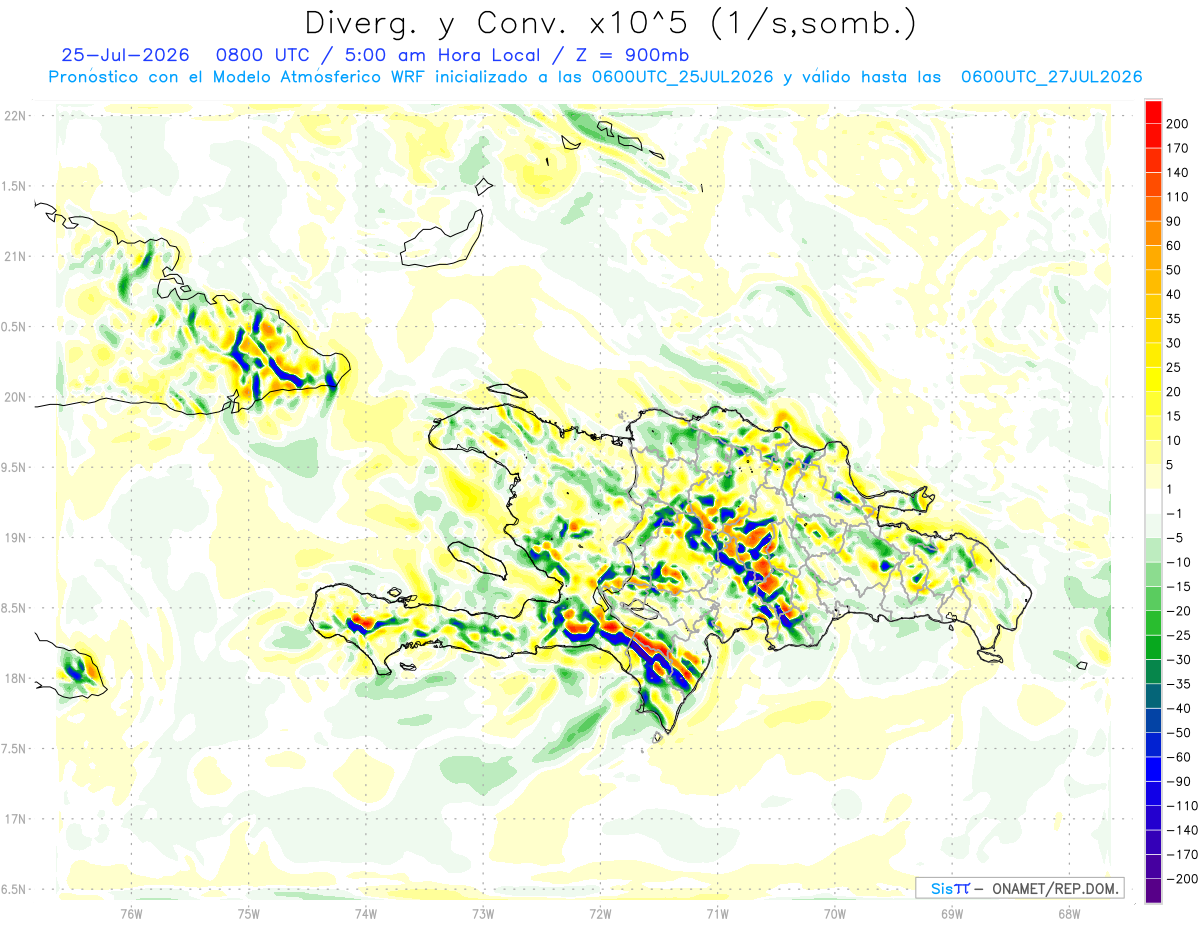
Task: Select the "71W" longitude label
Action: [717, 913]
